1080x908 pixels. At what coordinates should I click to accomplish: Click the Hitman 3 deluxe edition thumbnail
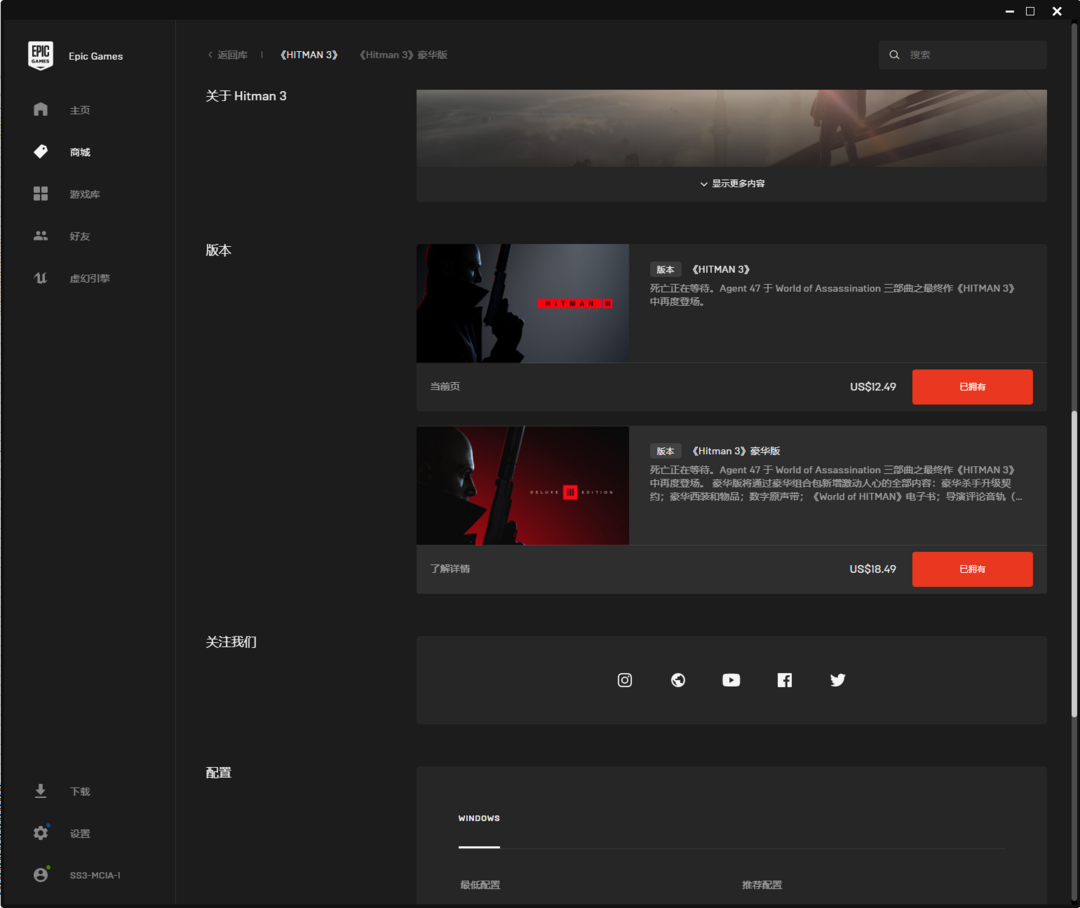click(522, 485)
